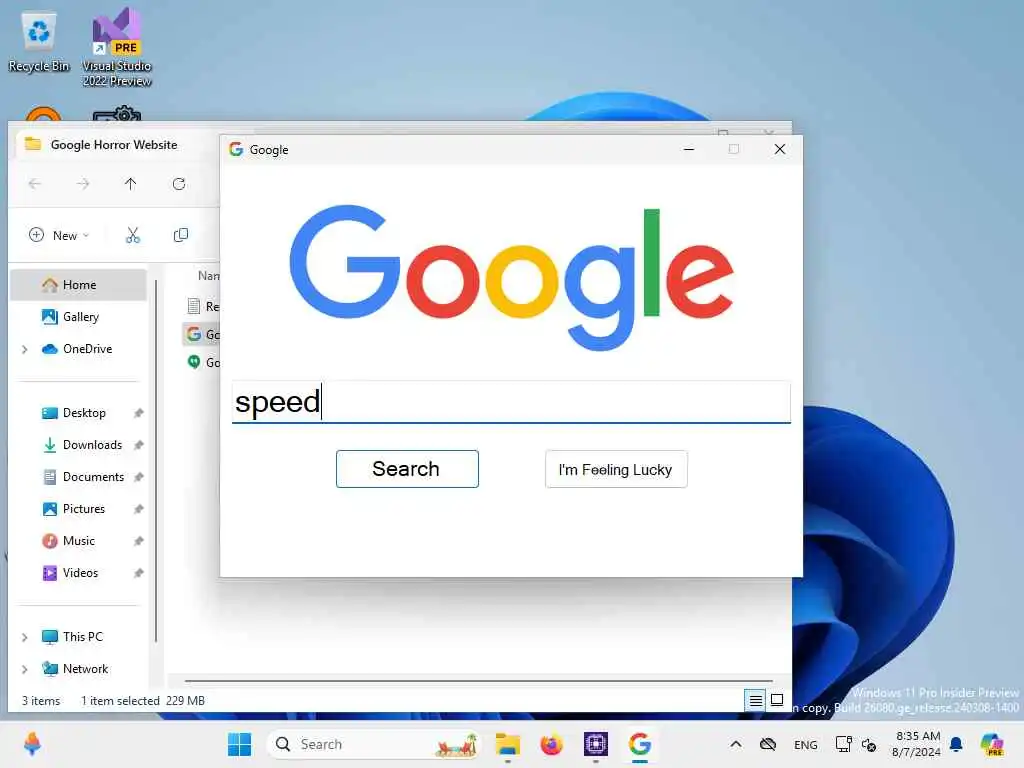Select the text file starting with Re

coord(202,306)
